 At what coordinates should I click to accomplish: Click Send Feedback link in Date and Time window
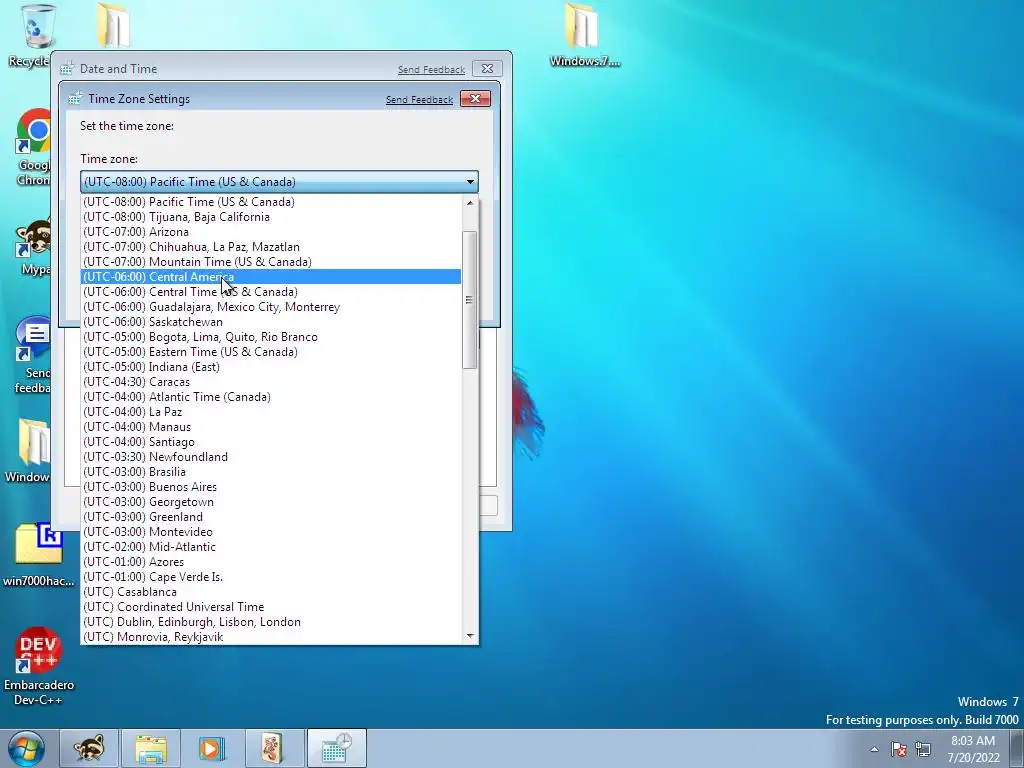(x=431, y=70)
